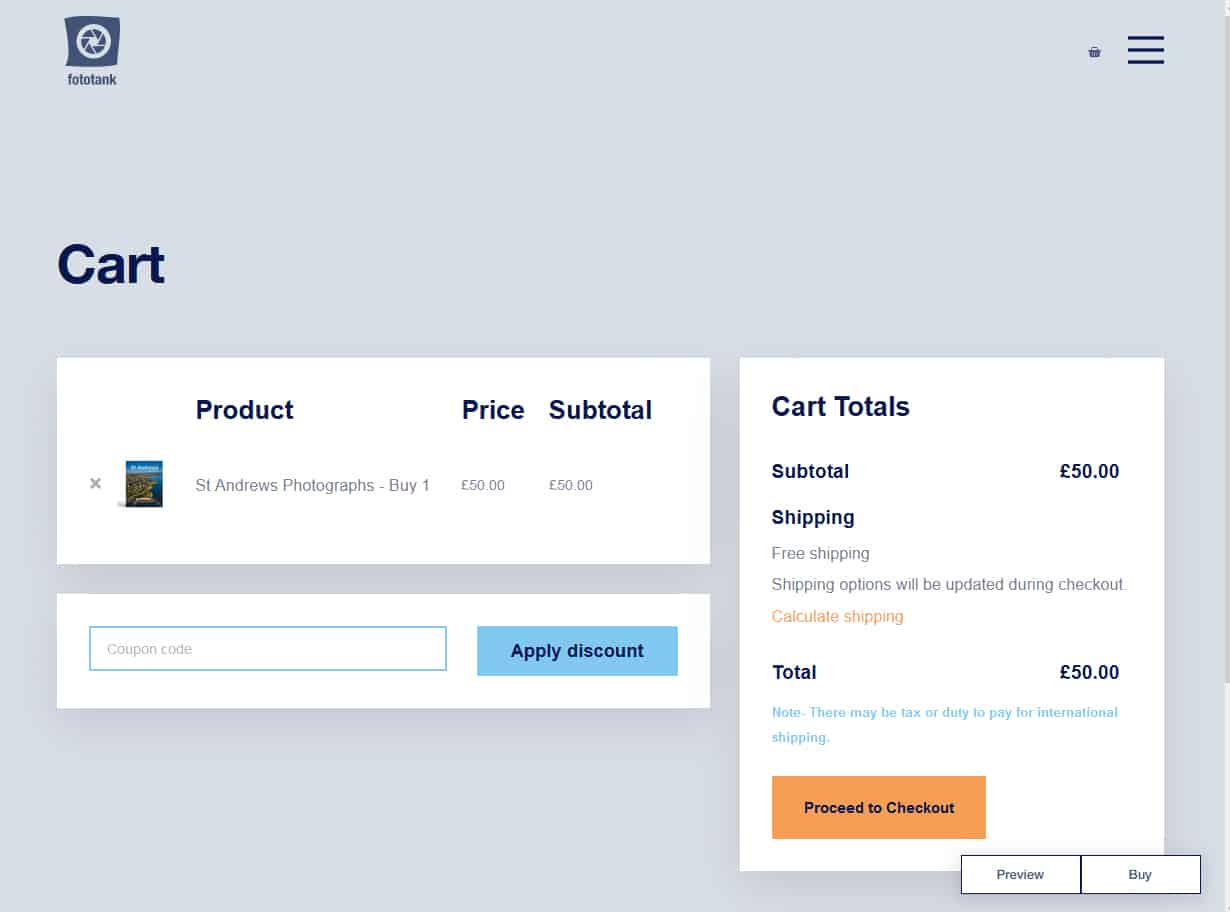The image size is (1230, 912).
Task: Open the St Andrews book thumbnail
Action: tap(142, 484)
